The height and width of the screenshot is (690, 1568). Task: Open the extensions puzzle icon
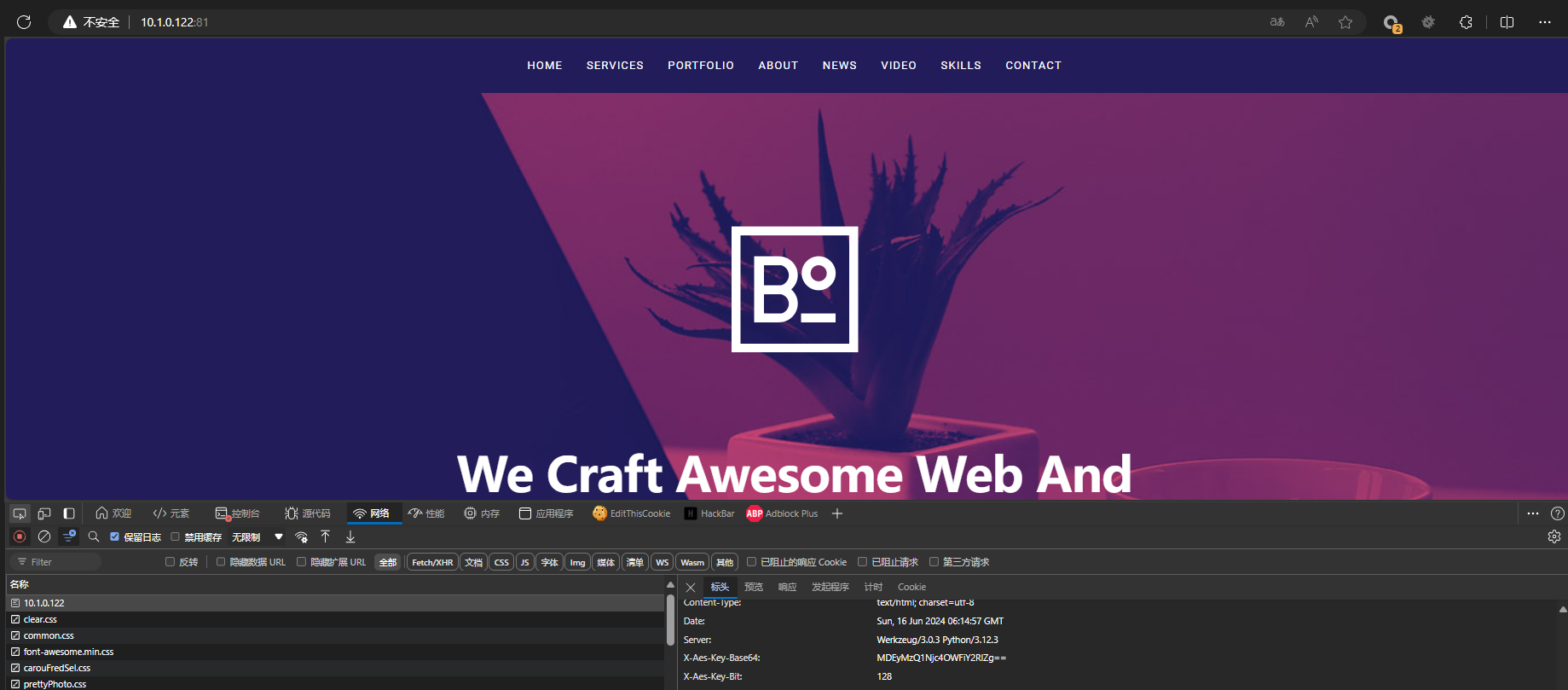1466,22
